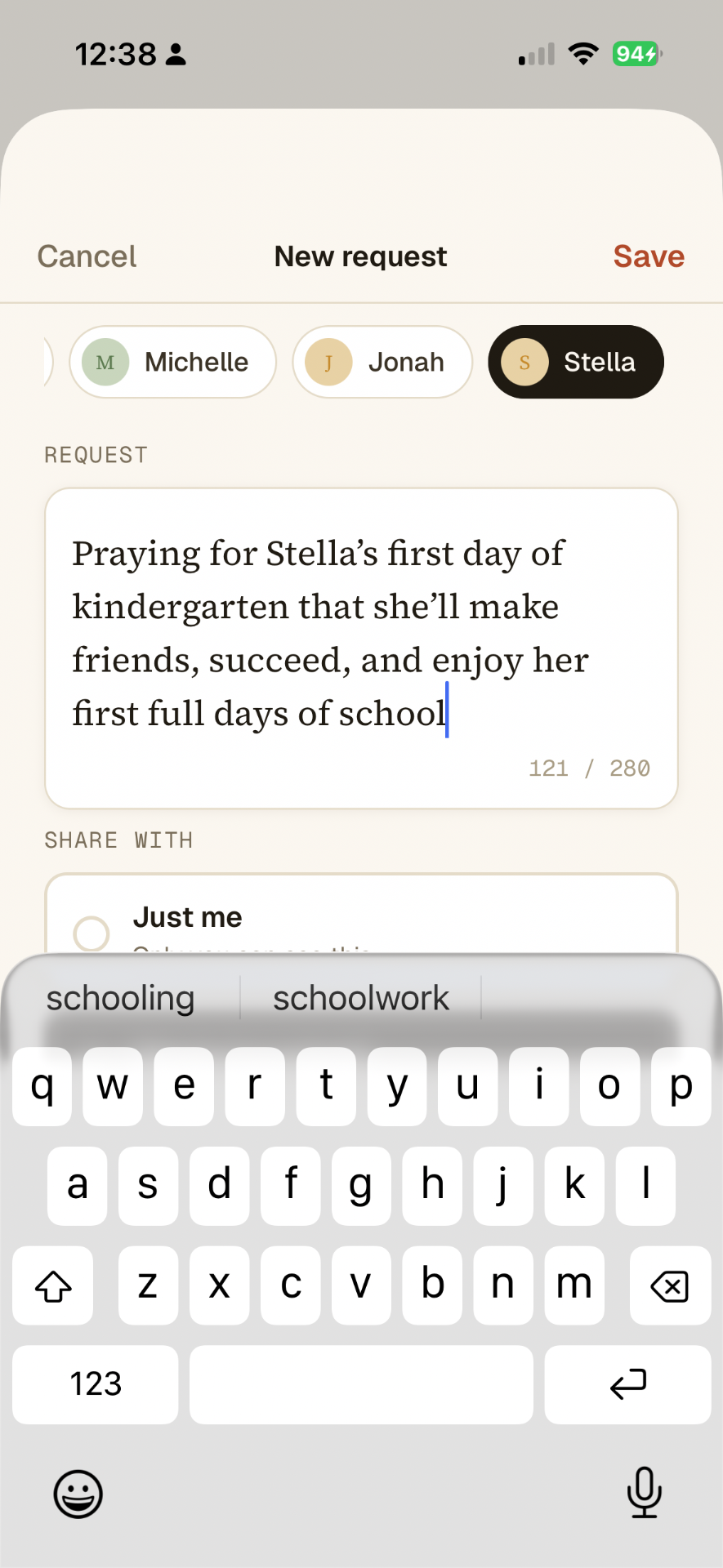Tap the shift arrow key
The image size is (723, 1568).
(53, 1286)
